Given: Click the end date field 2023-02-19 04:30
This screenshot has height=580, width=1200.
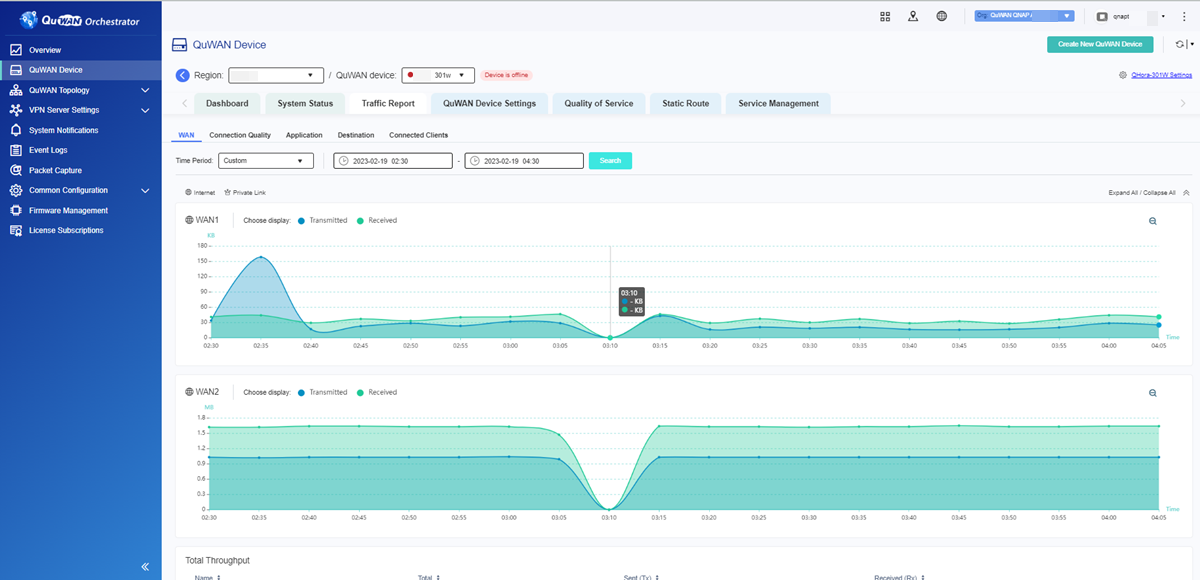Looking at the screenshot, I should point(524,160).
